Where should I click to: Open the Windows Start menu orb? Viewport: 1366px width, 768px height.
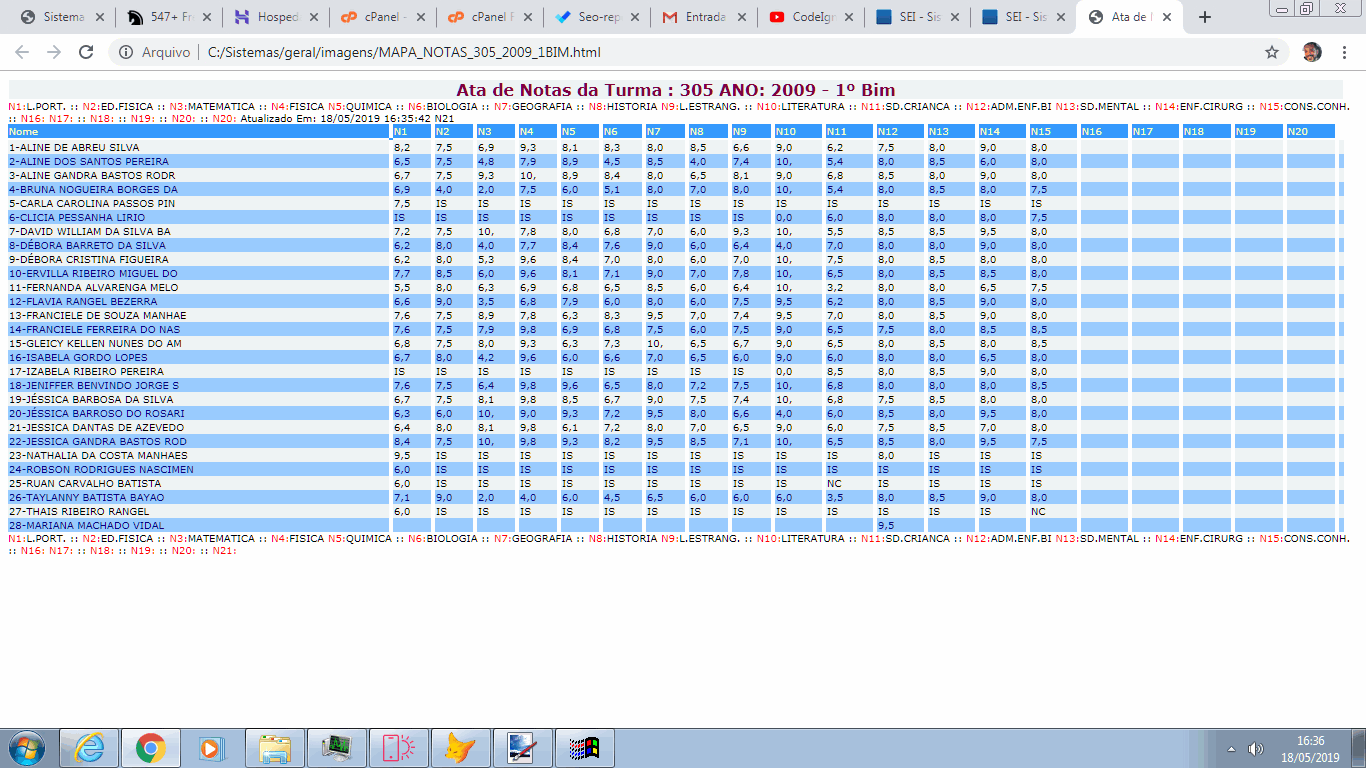click(27, 747)
